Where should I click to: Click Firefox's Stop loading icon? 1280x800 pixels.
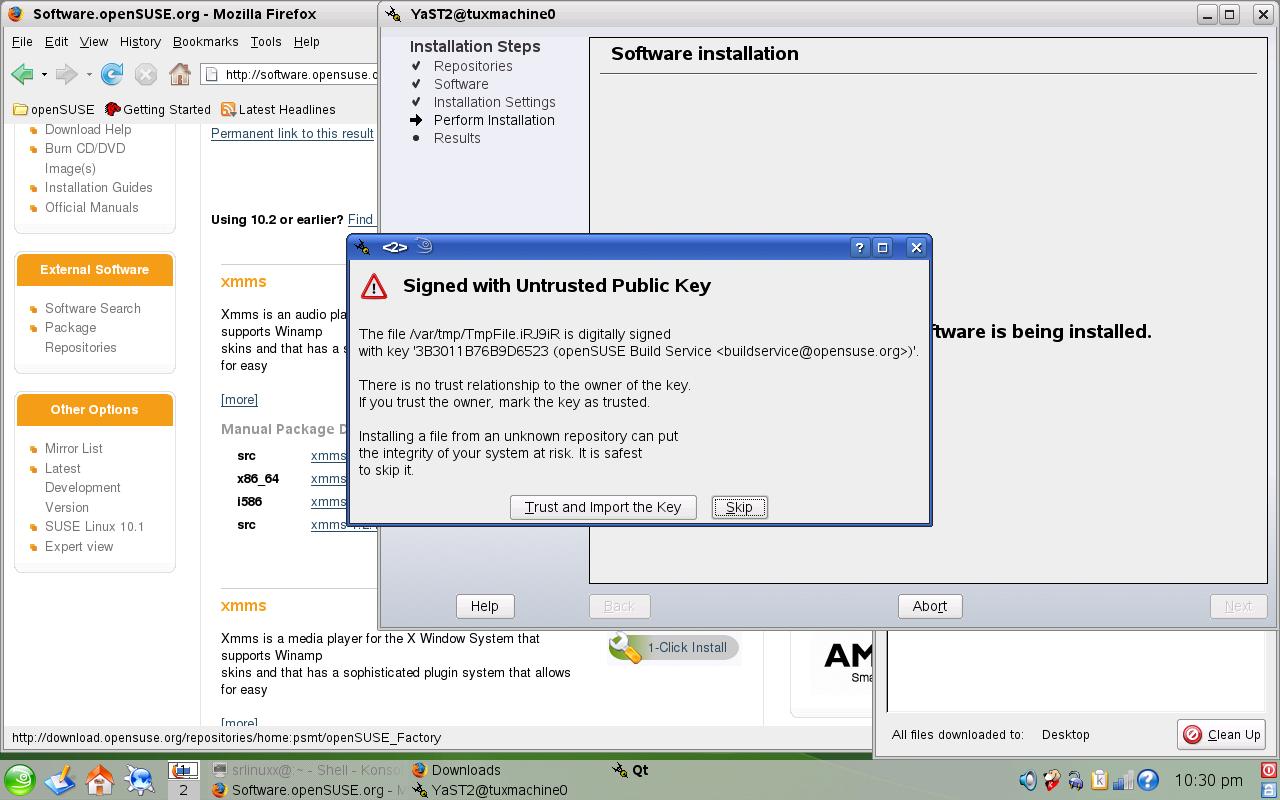[146, 74]
